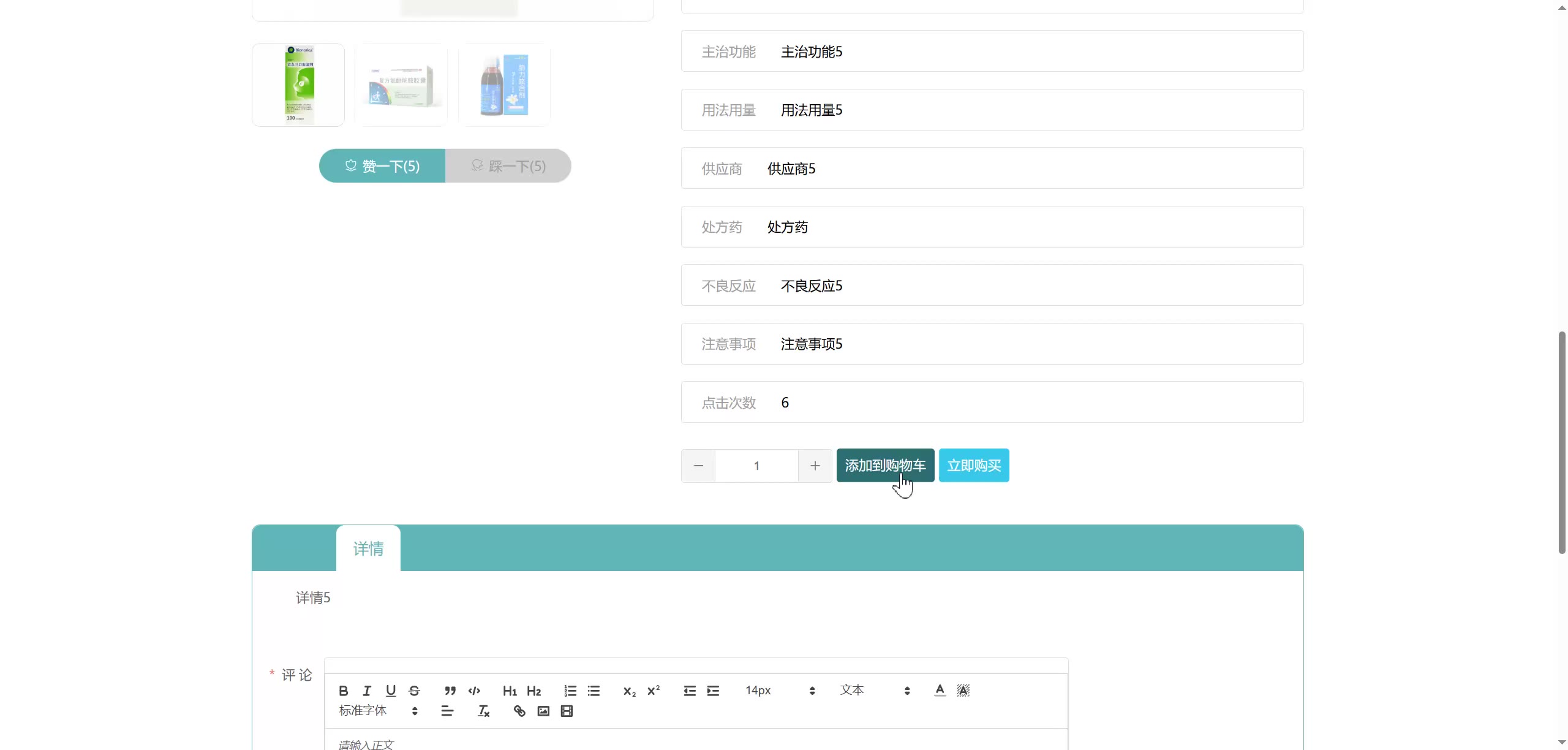Apply strikethrough with the S icon
Screen dimensions: 1568x750
(414, 691)
